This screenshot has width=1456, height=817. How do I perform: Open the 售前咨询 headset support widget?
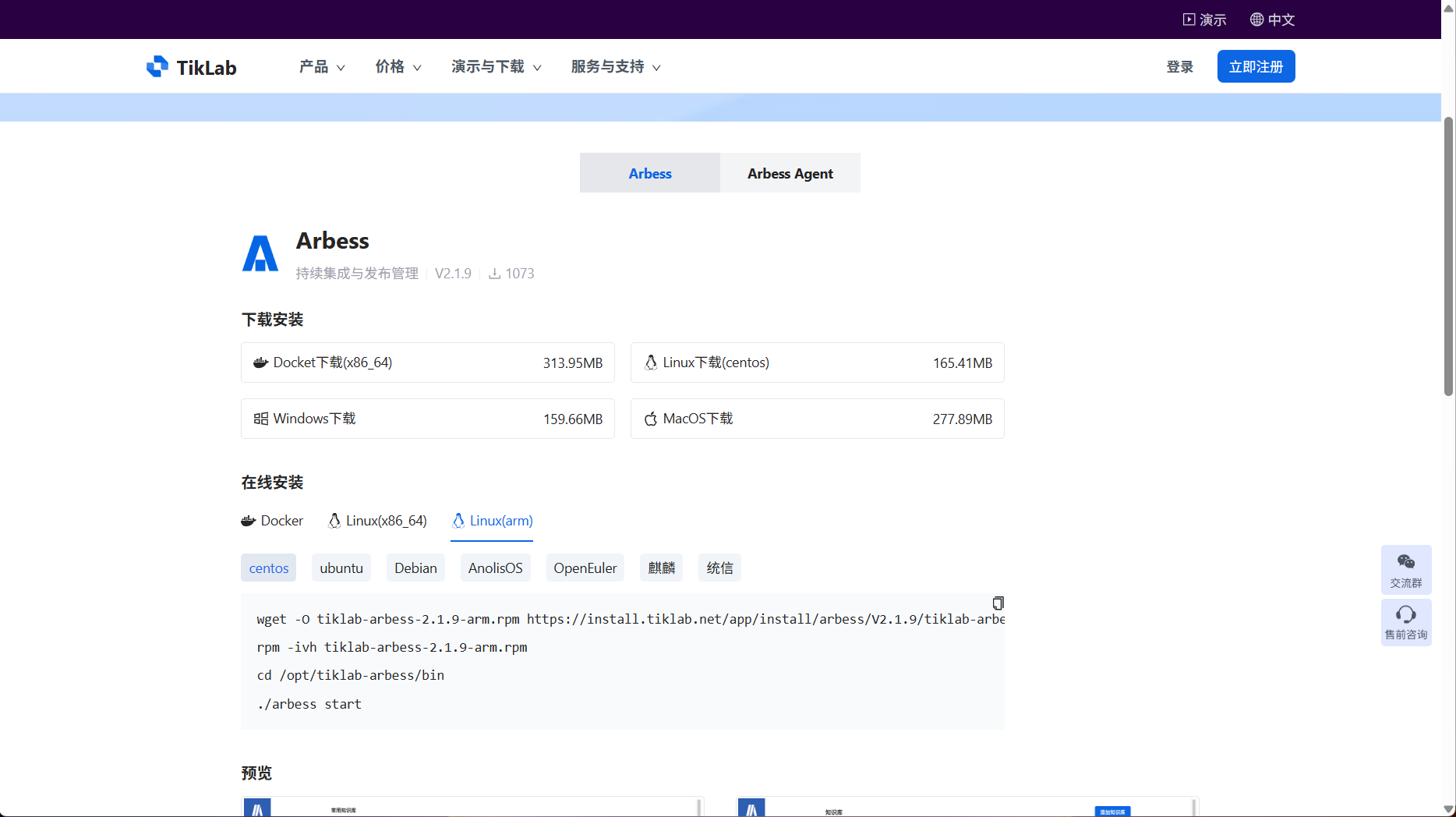pyautogui.click(x=1406, y=622)
